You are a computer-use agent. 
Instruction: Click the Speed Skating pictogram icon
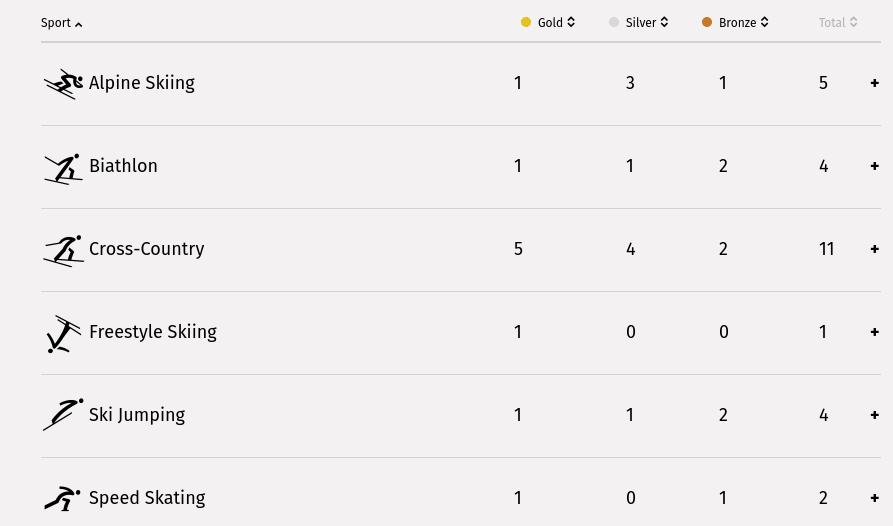point(63,498)
